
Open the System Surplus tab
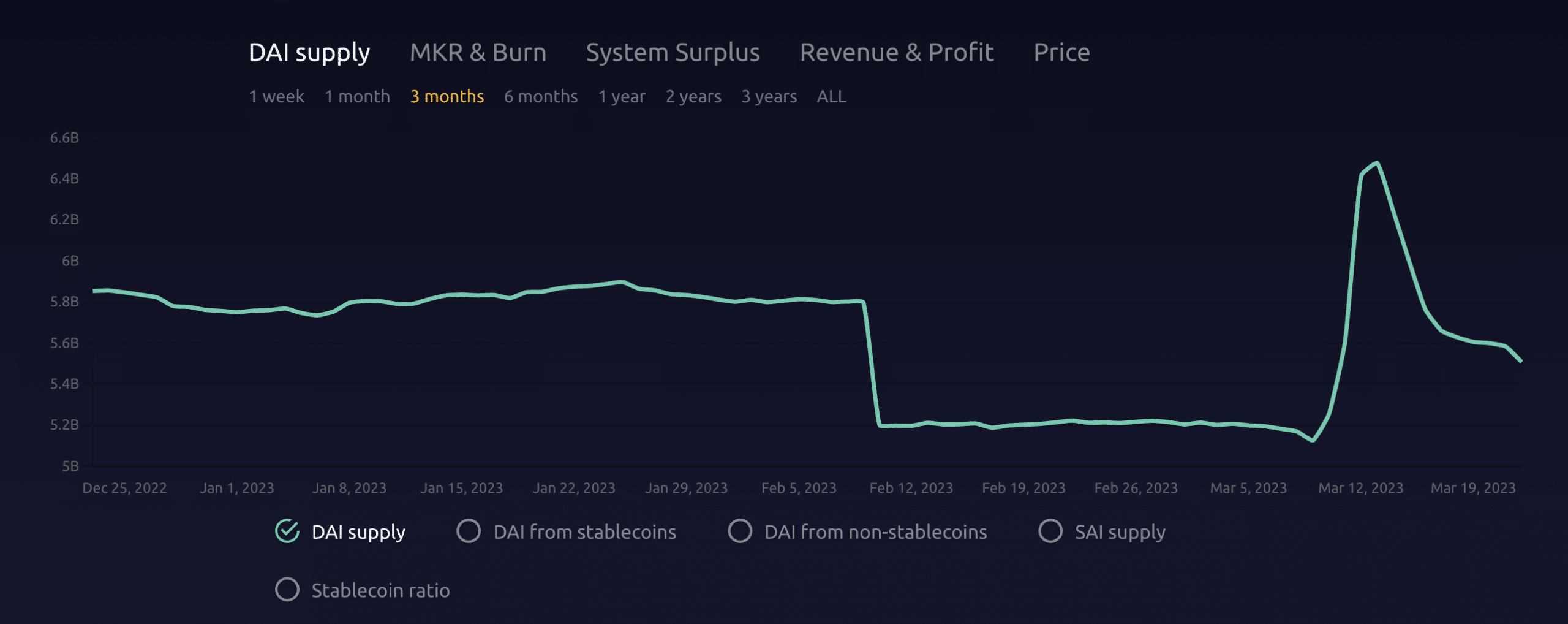click(x=673, y=53)
